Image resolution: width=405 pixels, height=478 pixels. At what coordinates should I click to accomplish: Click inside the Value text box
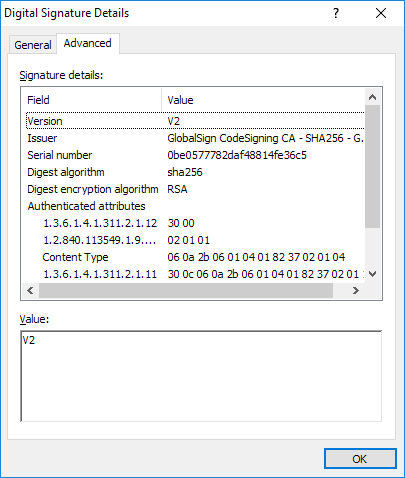(x=201, y=376)
